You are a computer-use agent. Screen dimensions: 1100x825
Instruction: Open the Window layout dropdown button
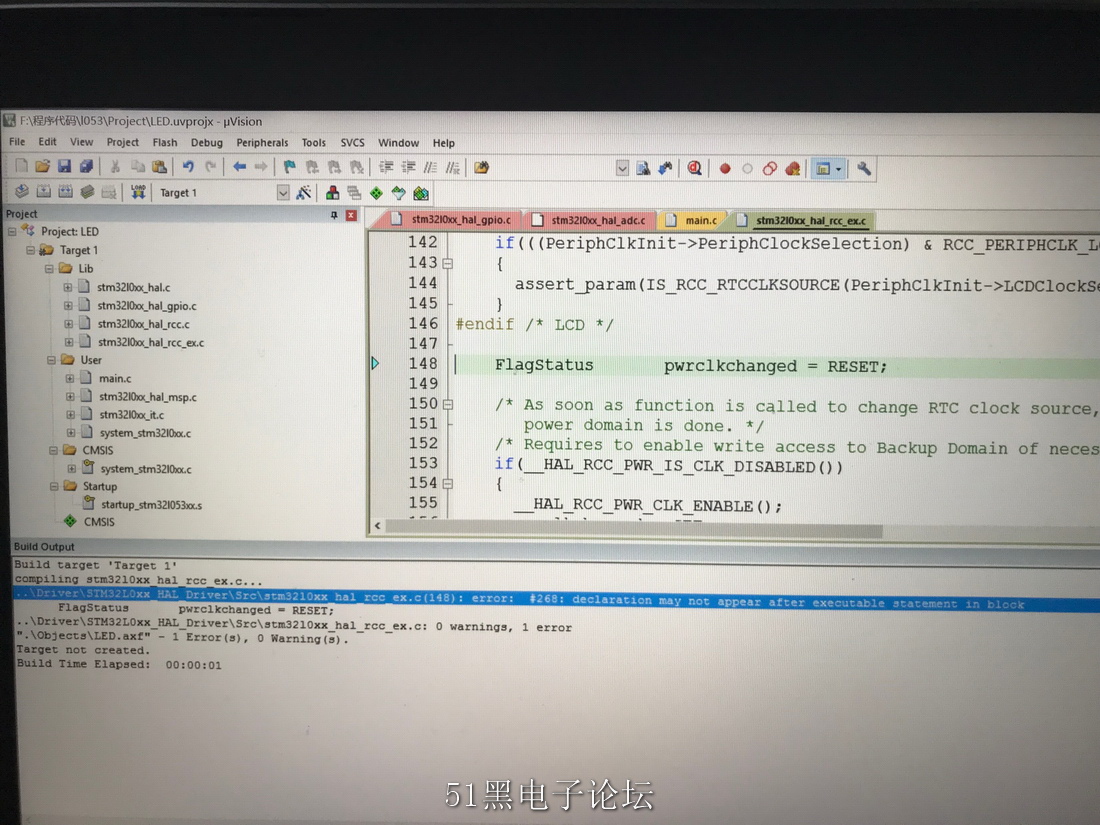(x=828, y=169)
